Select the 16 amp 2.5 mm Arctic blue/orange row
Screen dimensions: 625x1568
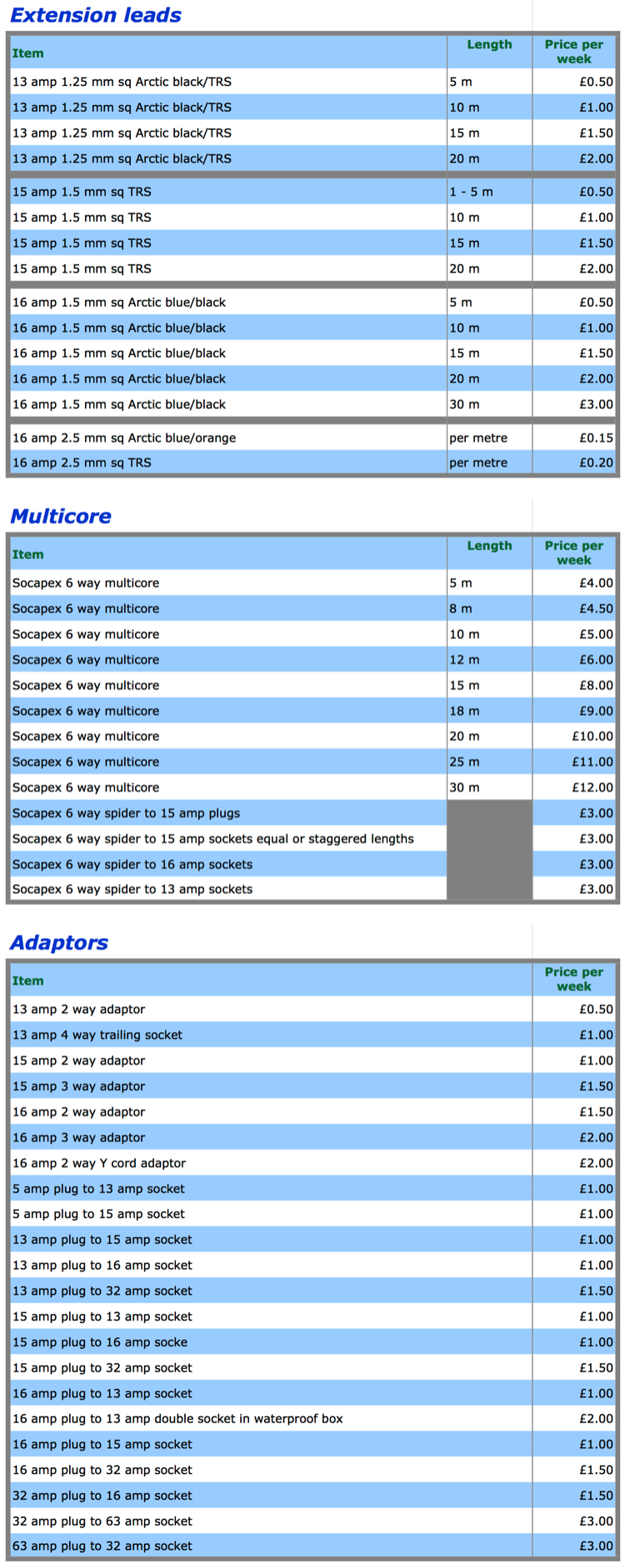[x=124, y=438]
